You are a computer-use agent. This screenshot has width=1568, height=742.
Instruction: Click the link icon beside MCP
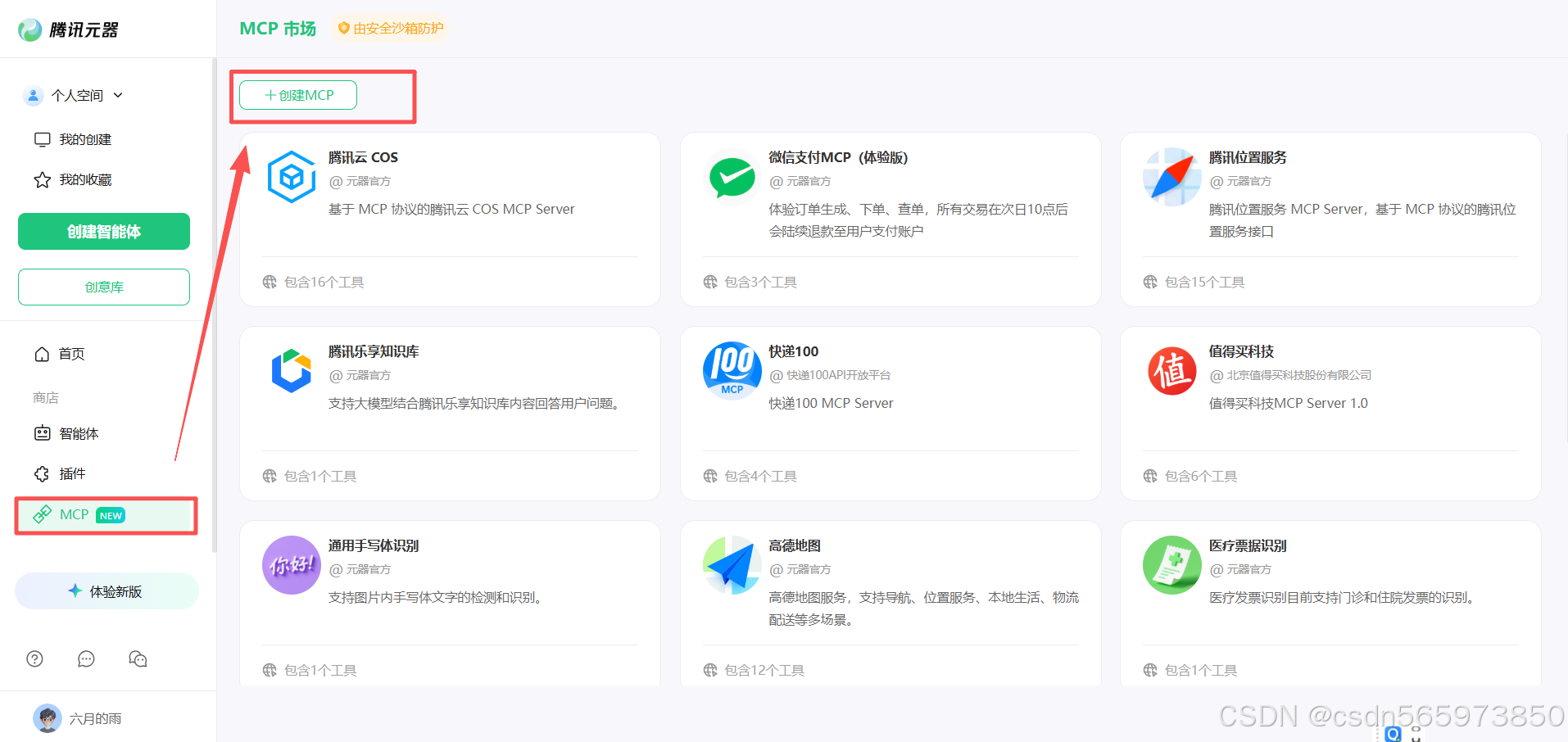click(x=43, y=514)
